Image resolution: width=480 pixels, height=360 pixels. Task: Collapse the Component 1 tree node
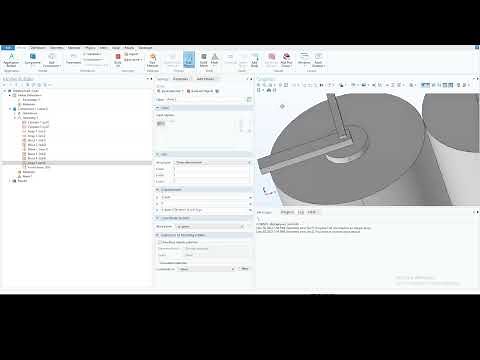tap(10, 109)
